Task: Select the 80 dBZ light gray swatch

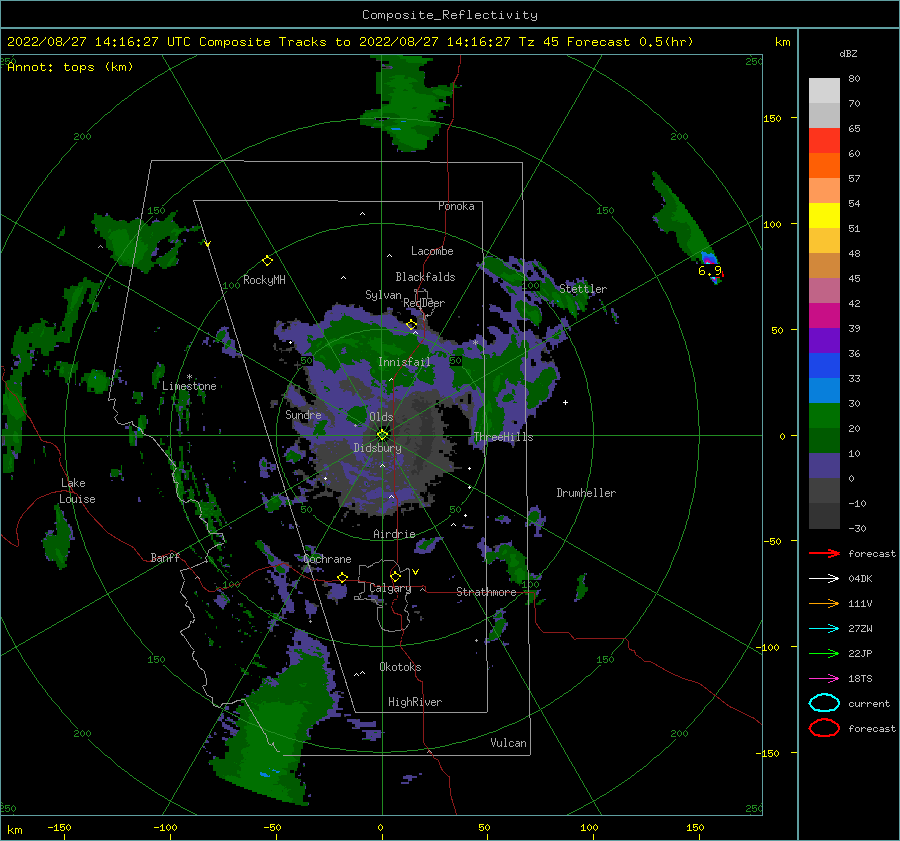Action: tap(824, 90)
